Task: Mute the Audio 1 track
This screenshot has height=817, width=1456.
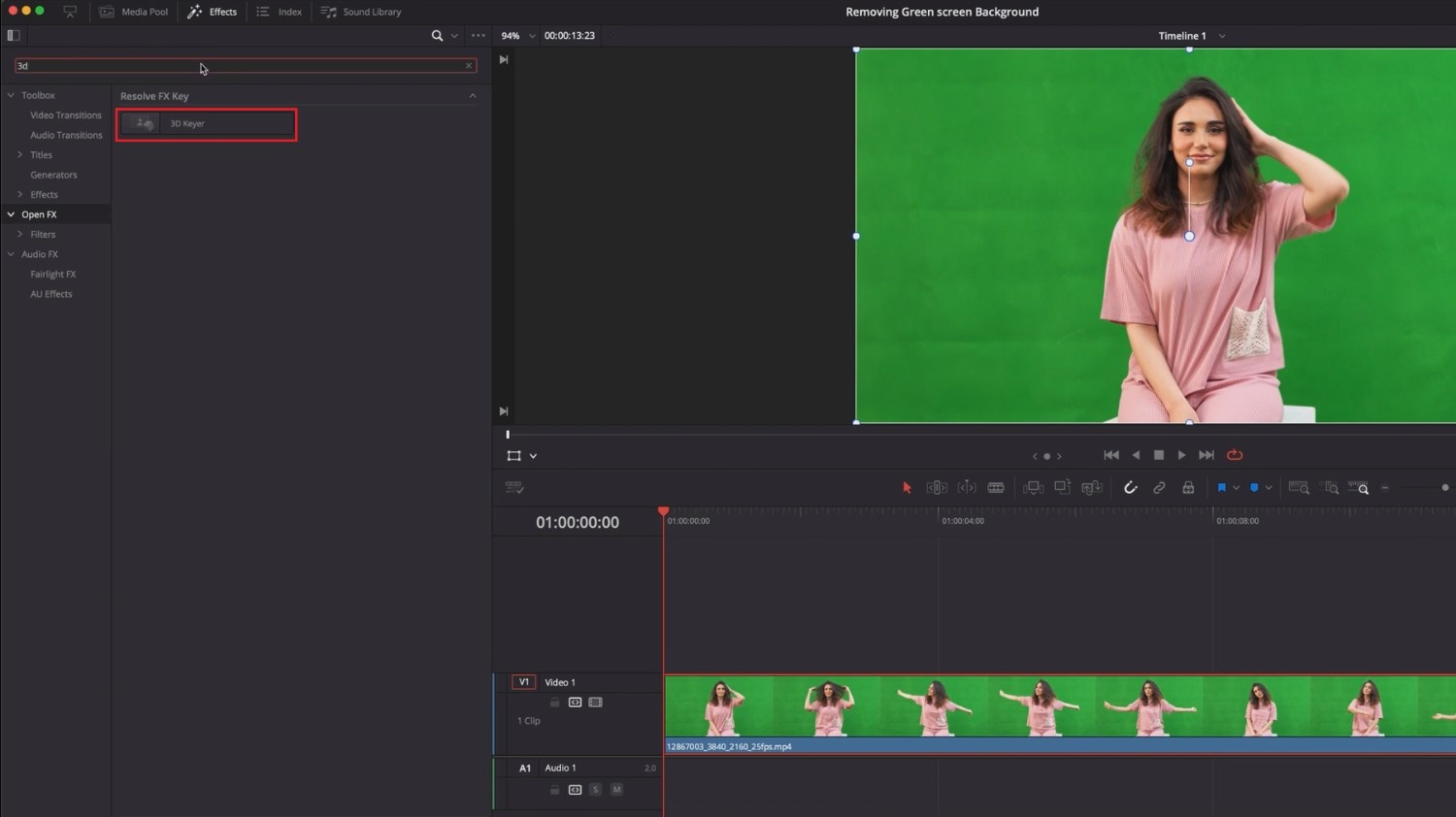Action: pos(616,790)
